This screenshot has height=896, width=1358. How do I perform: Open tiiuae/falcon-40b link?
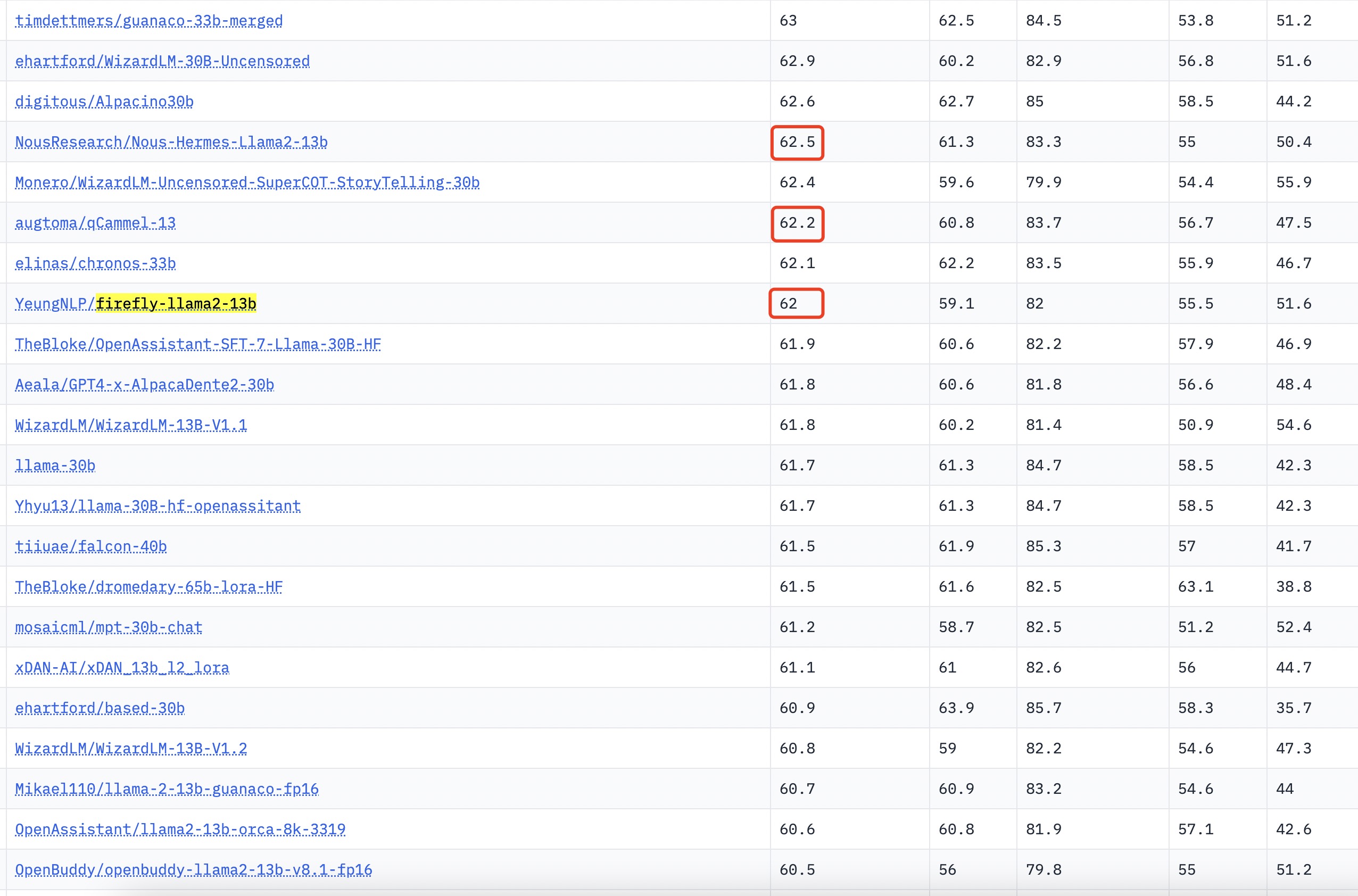click(x=91, y=546)
